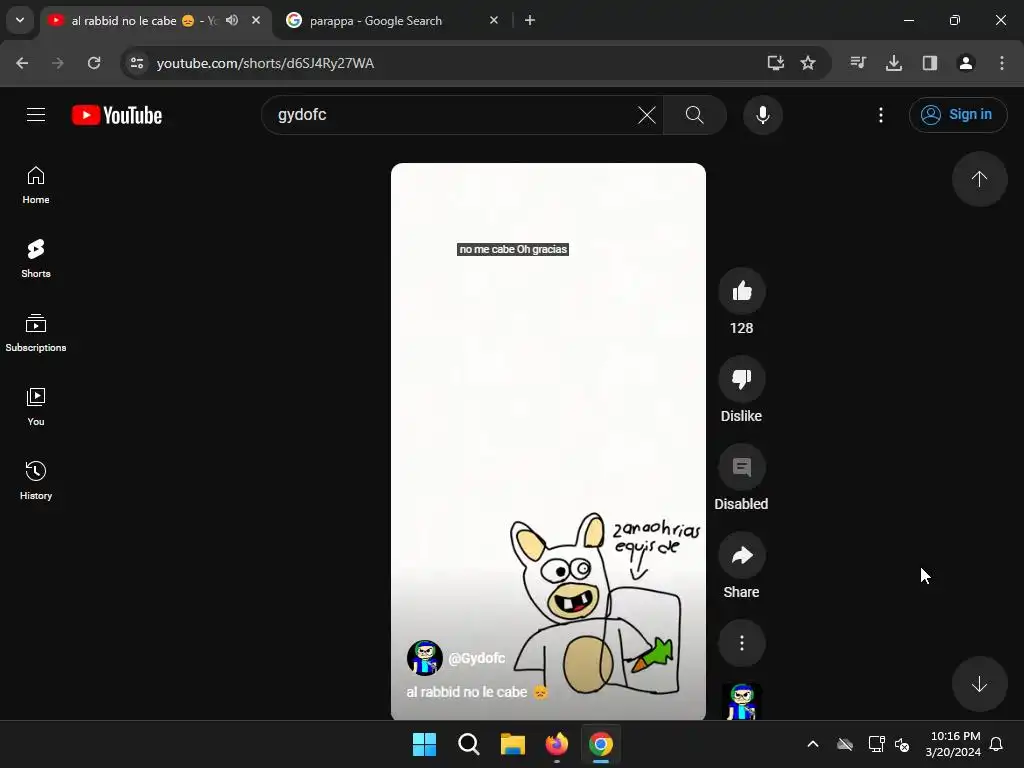Open media controls in Chrome toolbar
Viewport: 1024px width, 768px height.
[858, 63]
